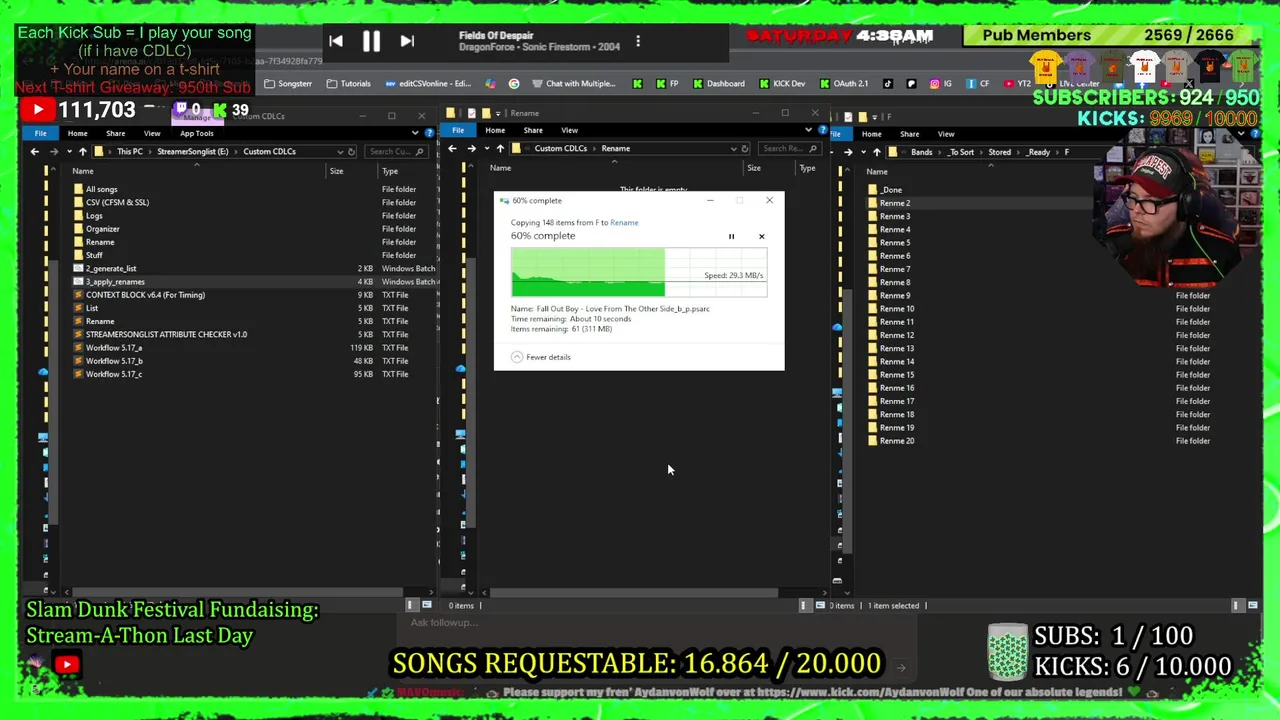The height and width of the screenshot is (720, 1280).
Task: Switch to large icons view in F window
Action: (1253, 605)
